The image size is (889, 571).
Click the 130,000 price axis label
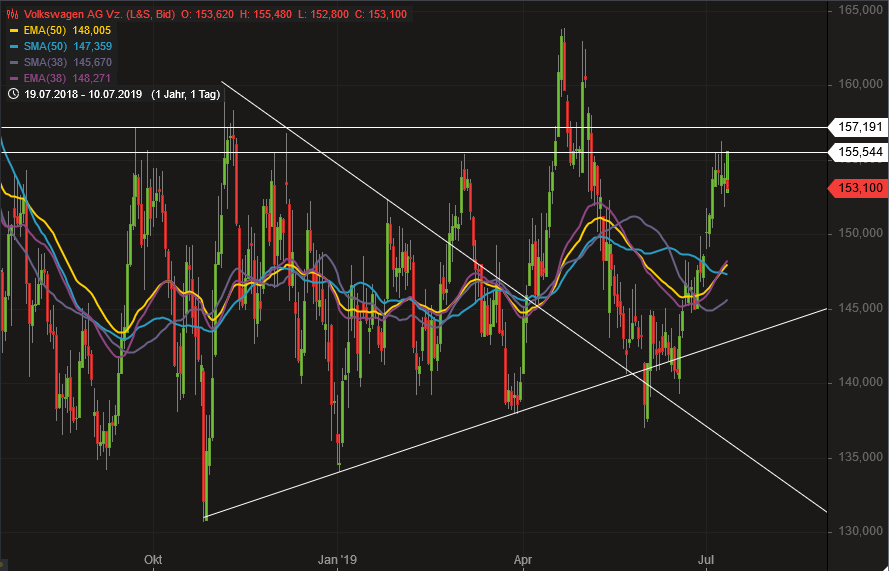[861, 532]
